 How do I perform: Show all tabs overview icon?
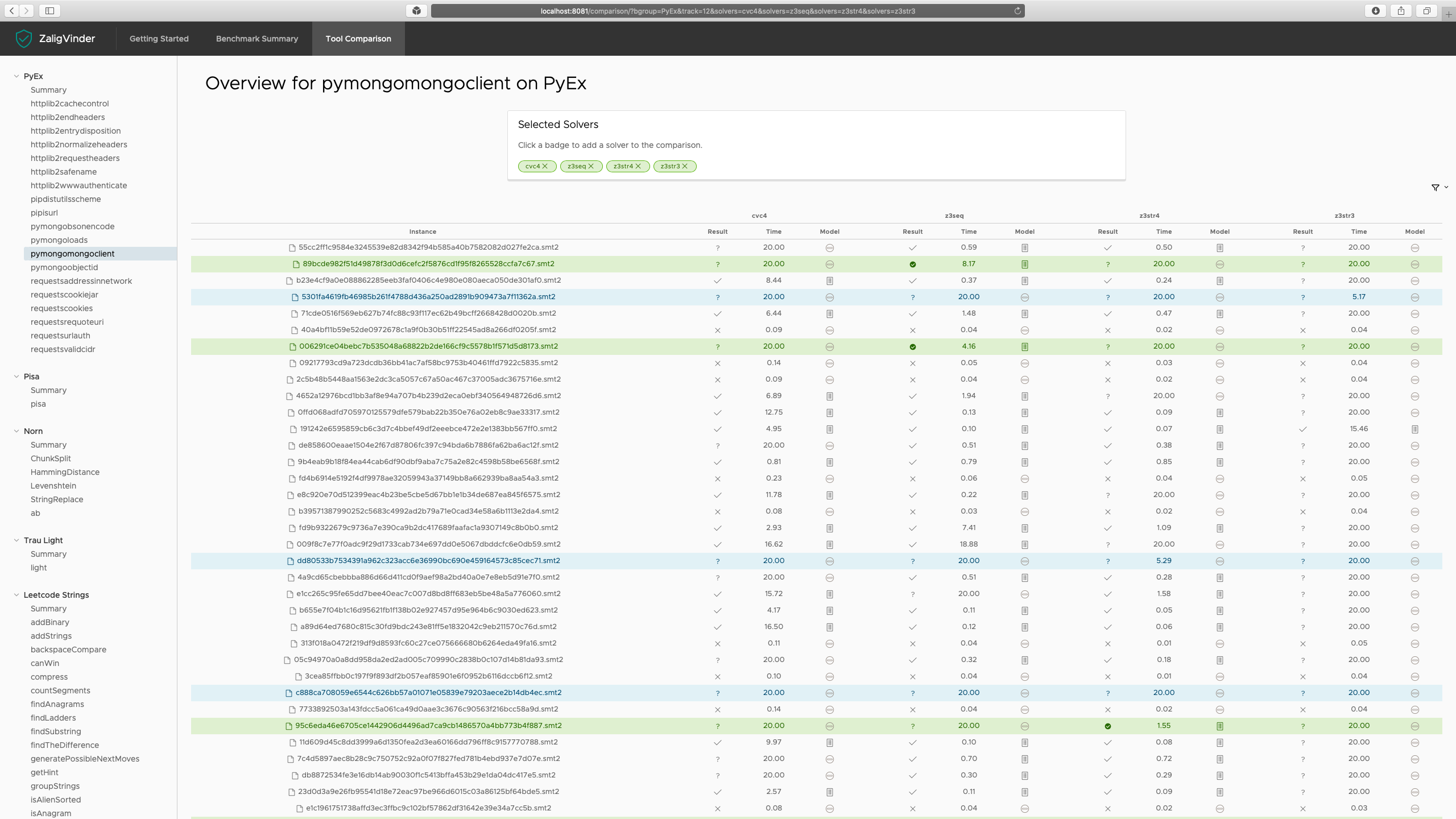pyautogui.click(x=1427, y=10)
